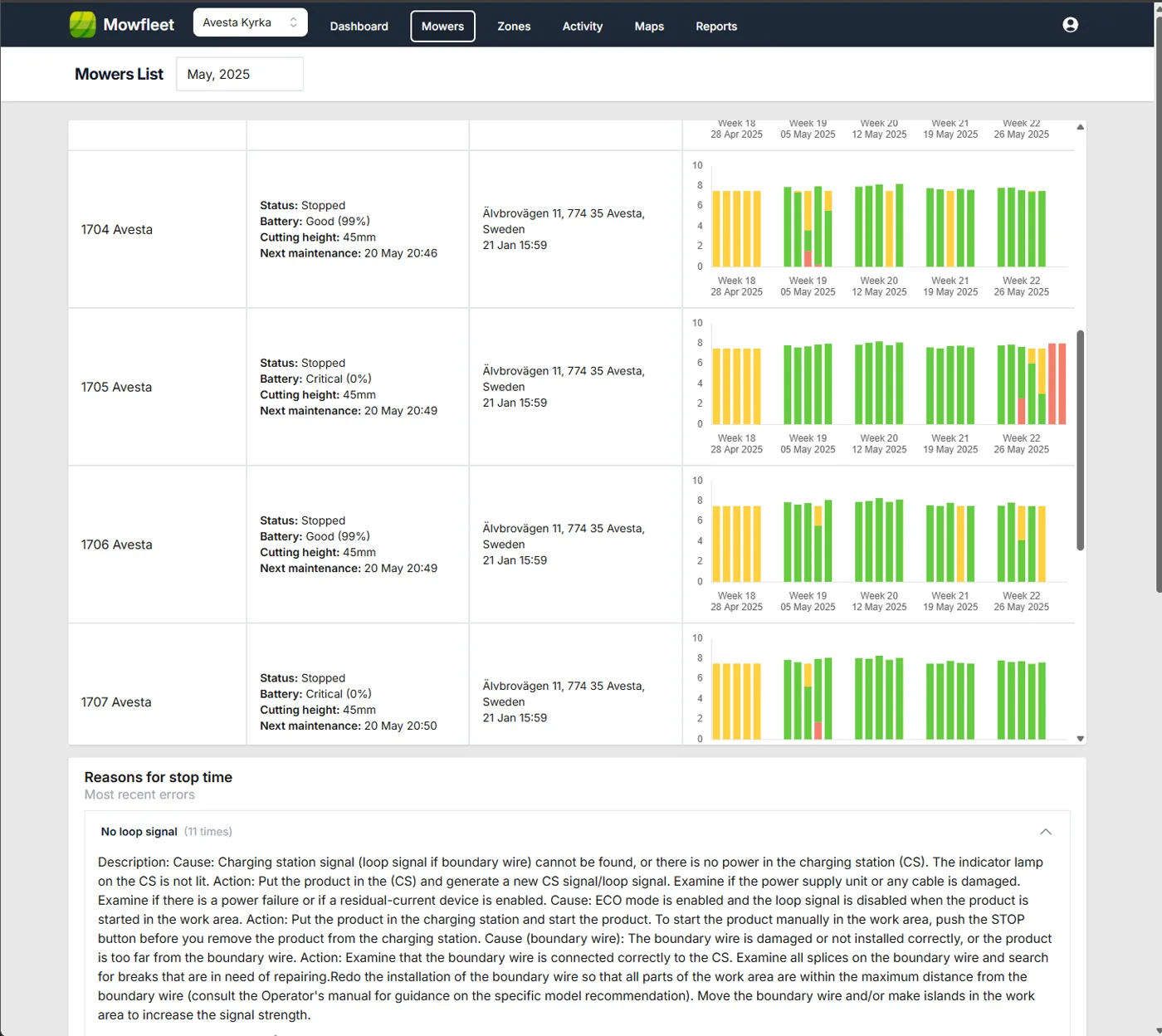Click the "Most recent errors" subtitle
This screenshot has height=1036, width=1162.
click(139, 794)
